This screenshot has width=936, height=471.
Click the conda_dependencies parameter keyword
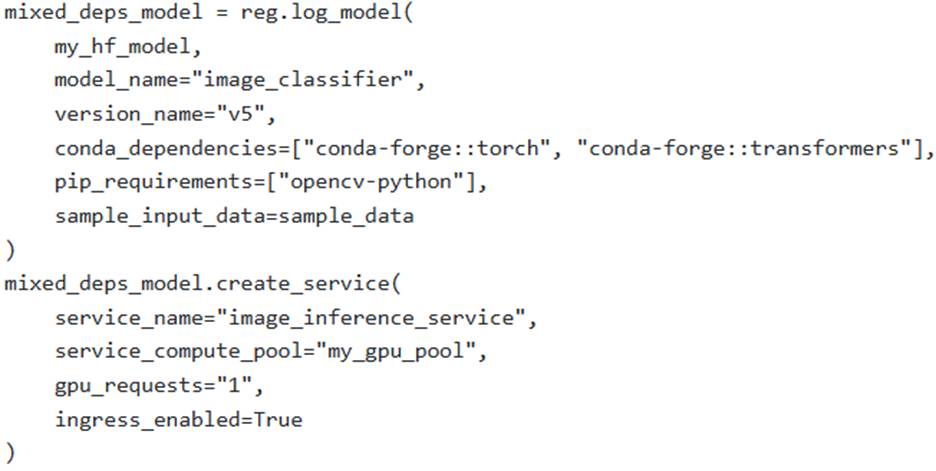(160, 148)
